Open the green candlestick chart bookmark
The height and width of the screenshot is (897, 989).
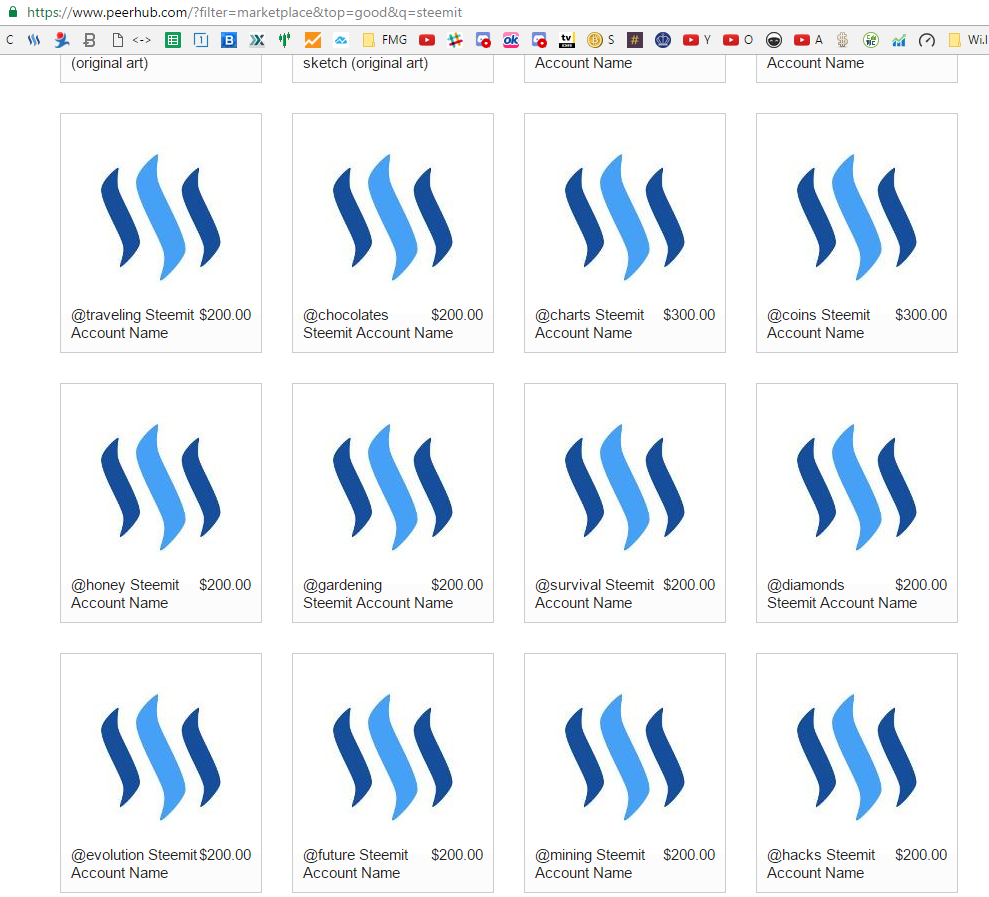[x=284, y=40]
